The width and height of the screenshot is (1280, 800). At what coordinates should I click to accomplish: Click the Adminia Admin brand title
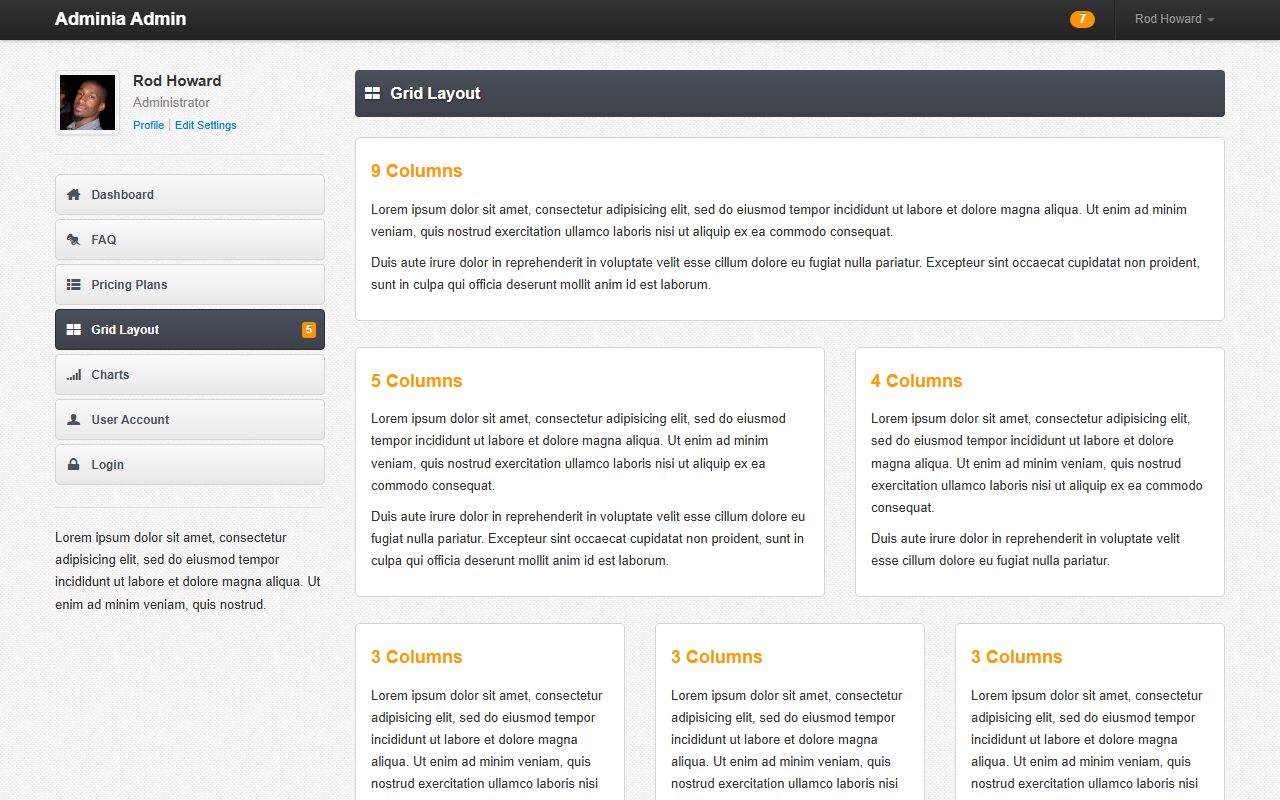tap(120, 18)
